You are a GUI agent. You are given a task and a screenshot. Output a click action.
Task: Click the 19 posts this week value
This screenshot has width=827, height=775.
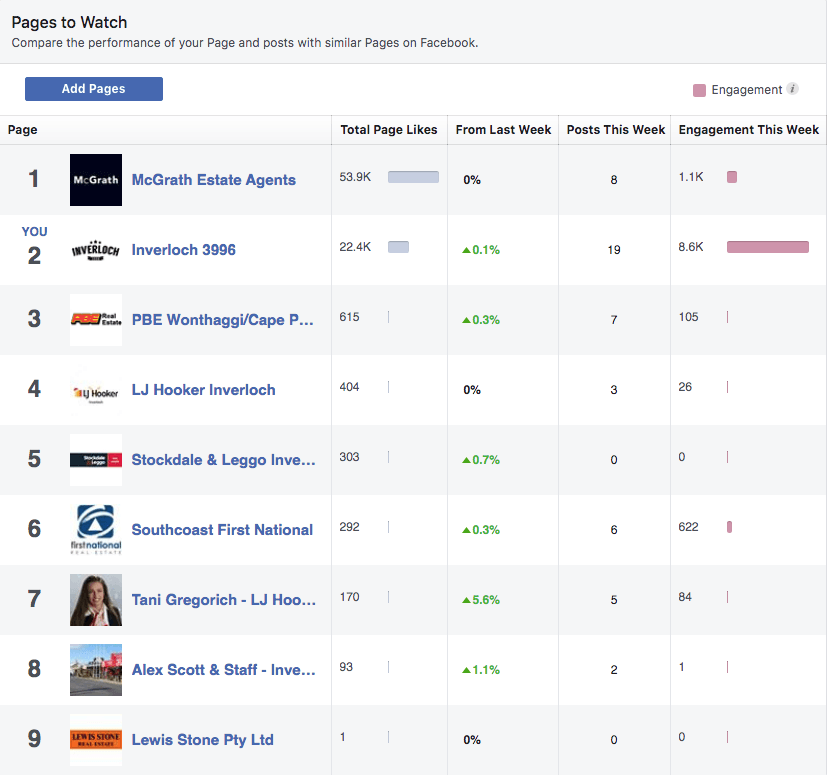pyautogui.click(x=614, y=250)
